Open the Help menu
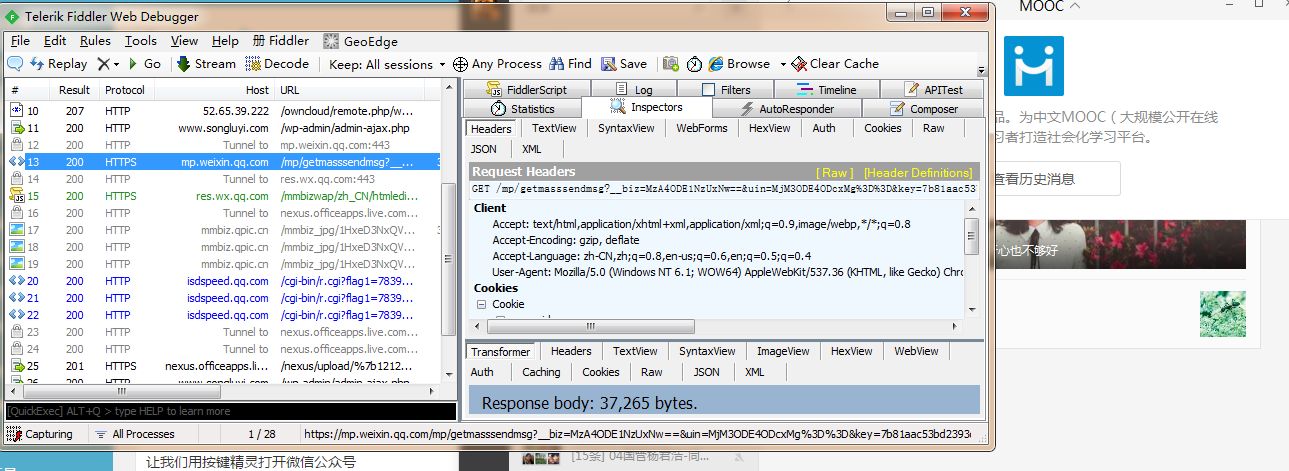 pyautogui.click(x=225, y=41)
